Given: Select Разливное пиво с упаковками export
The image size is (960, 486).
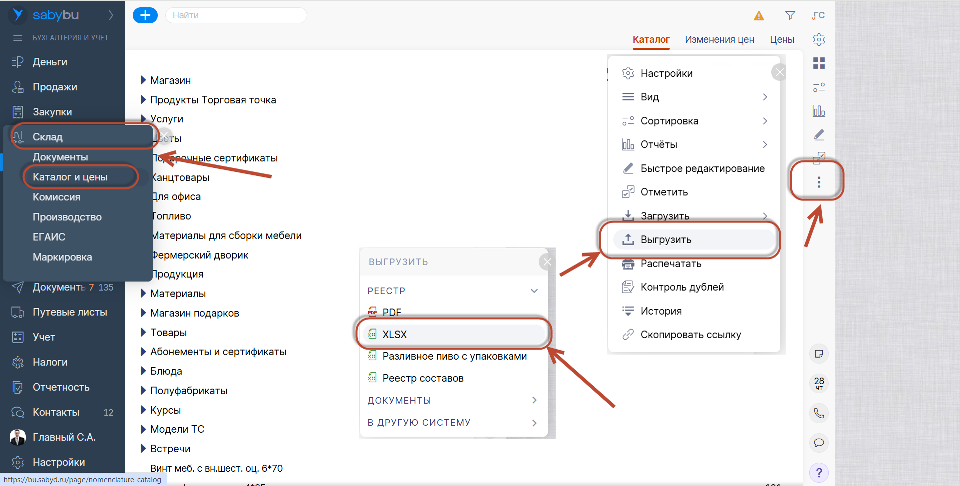Looking at the screenshot, I should pyautogui.click(x=452, y=356).
